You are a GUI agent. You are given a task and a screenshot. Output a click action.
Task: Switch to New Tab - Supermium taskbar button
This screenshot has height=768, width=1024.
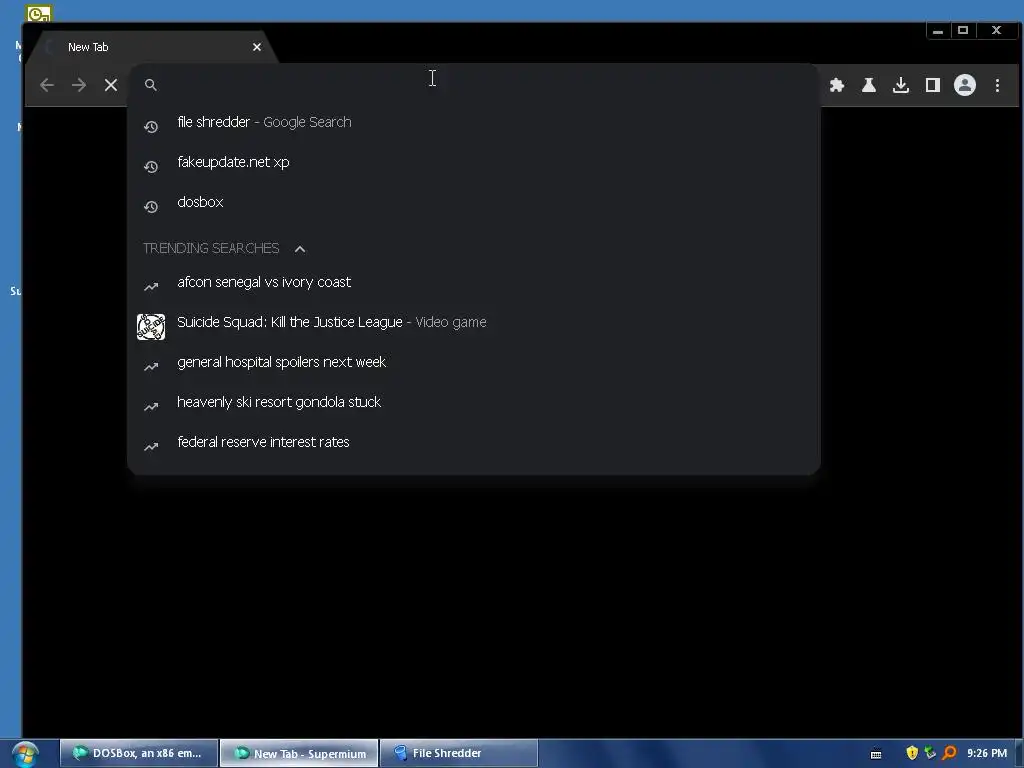tap(299, 753)
